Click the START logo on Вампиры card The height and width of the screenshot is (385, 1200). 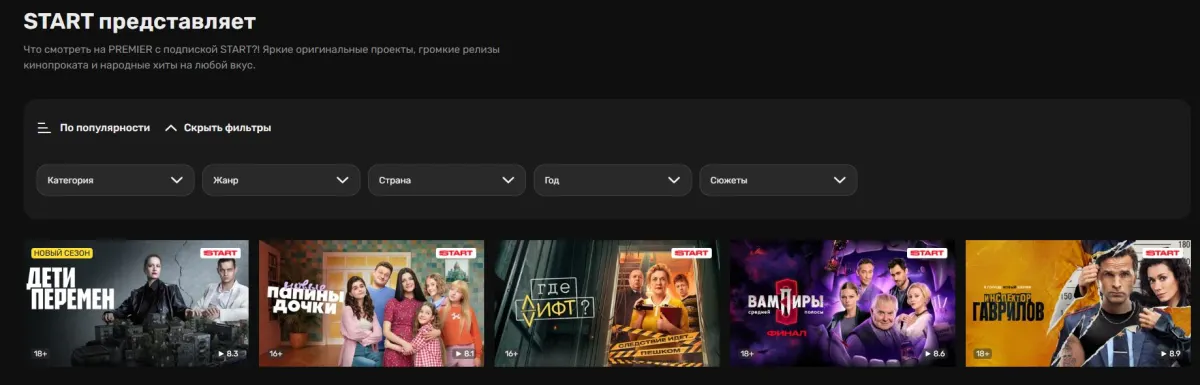[927, 253]
